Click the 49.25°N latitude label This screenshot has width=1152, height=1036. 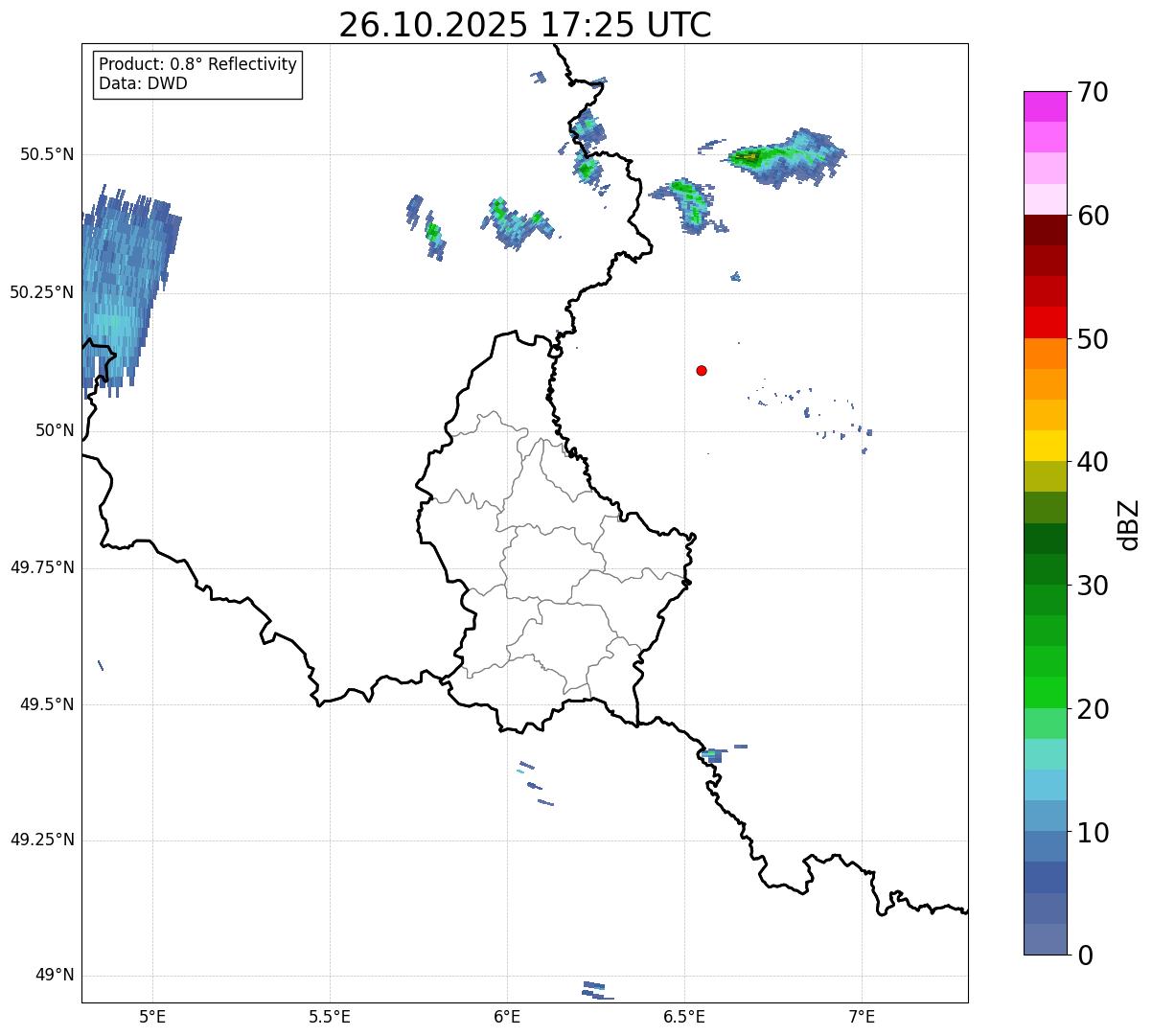click(42, 840)
